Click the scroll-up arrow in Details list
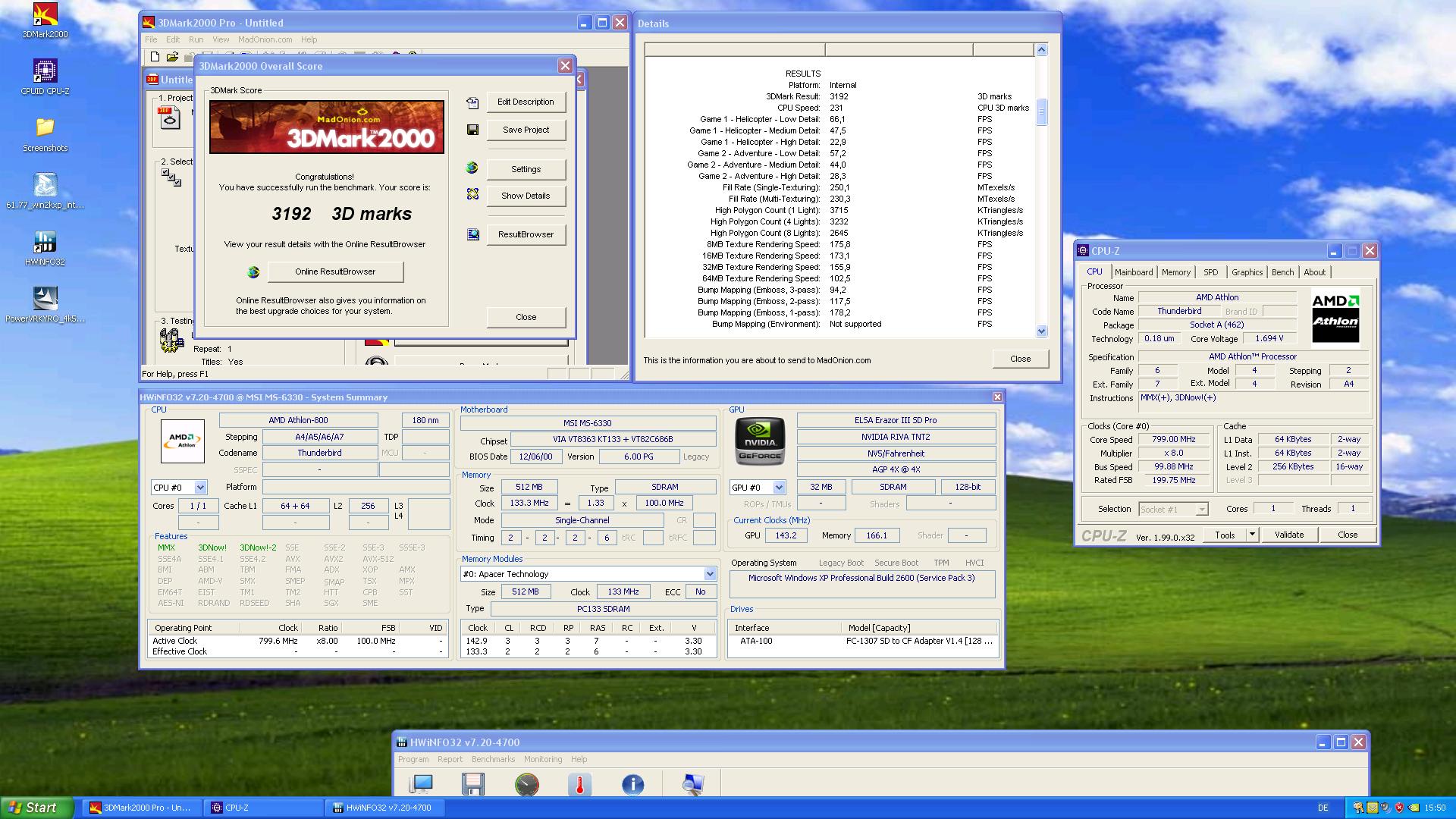 pos(1041,50)
